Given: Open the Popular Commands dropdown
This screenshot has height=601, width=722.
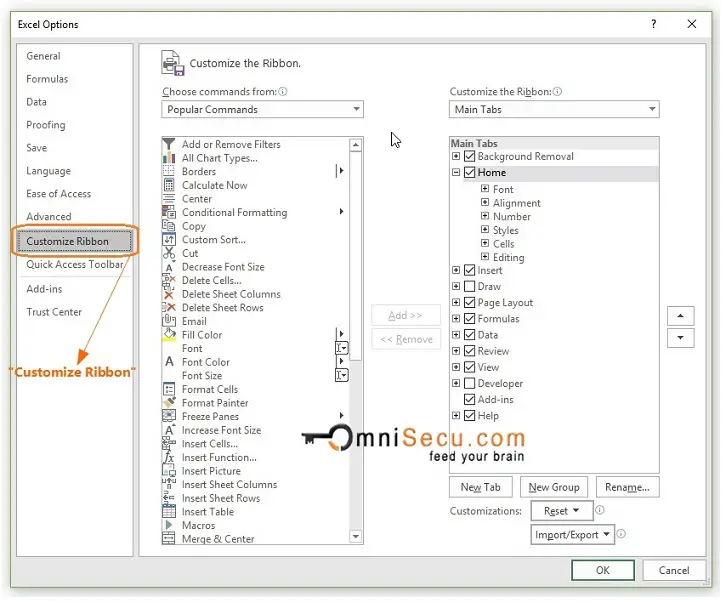Looking at the screenshot, I should click(262, 109).
